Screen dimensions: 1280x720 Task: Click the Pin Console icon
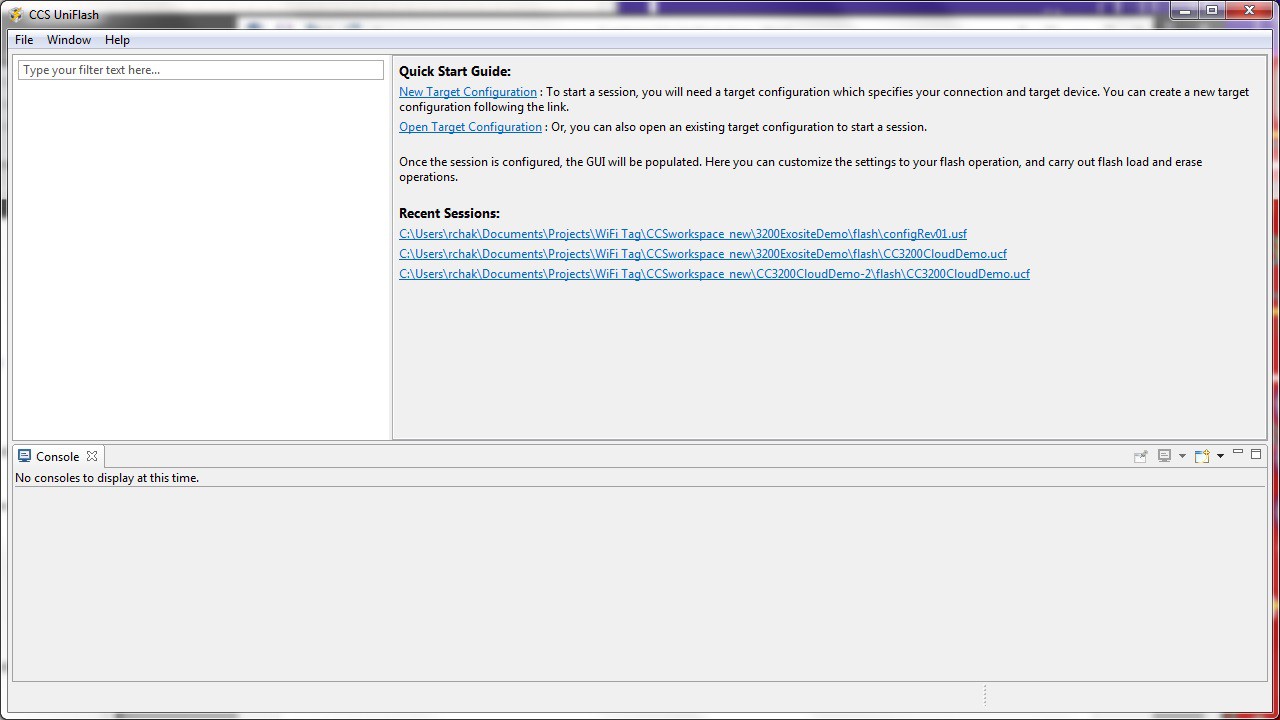tap(1140, 456)
